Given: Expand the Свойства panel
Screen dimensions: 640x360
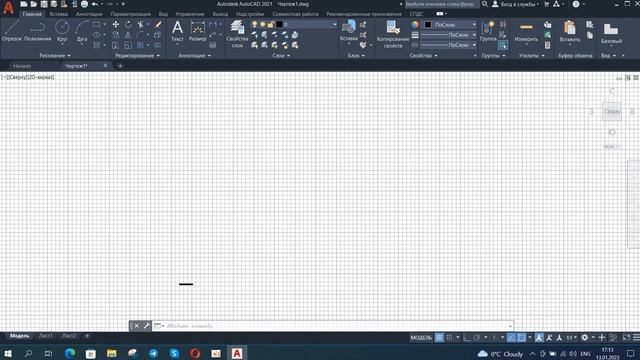Looking at the screenshot, I should pos(424,56).
